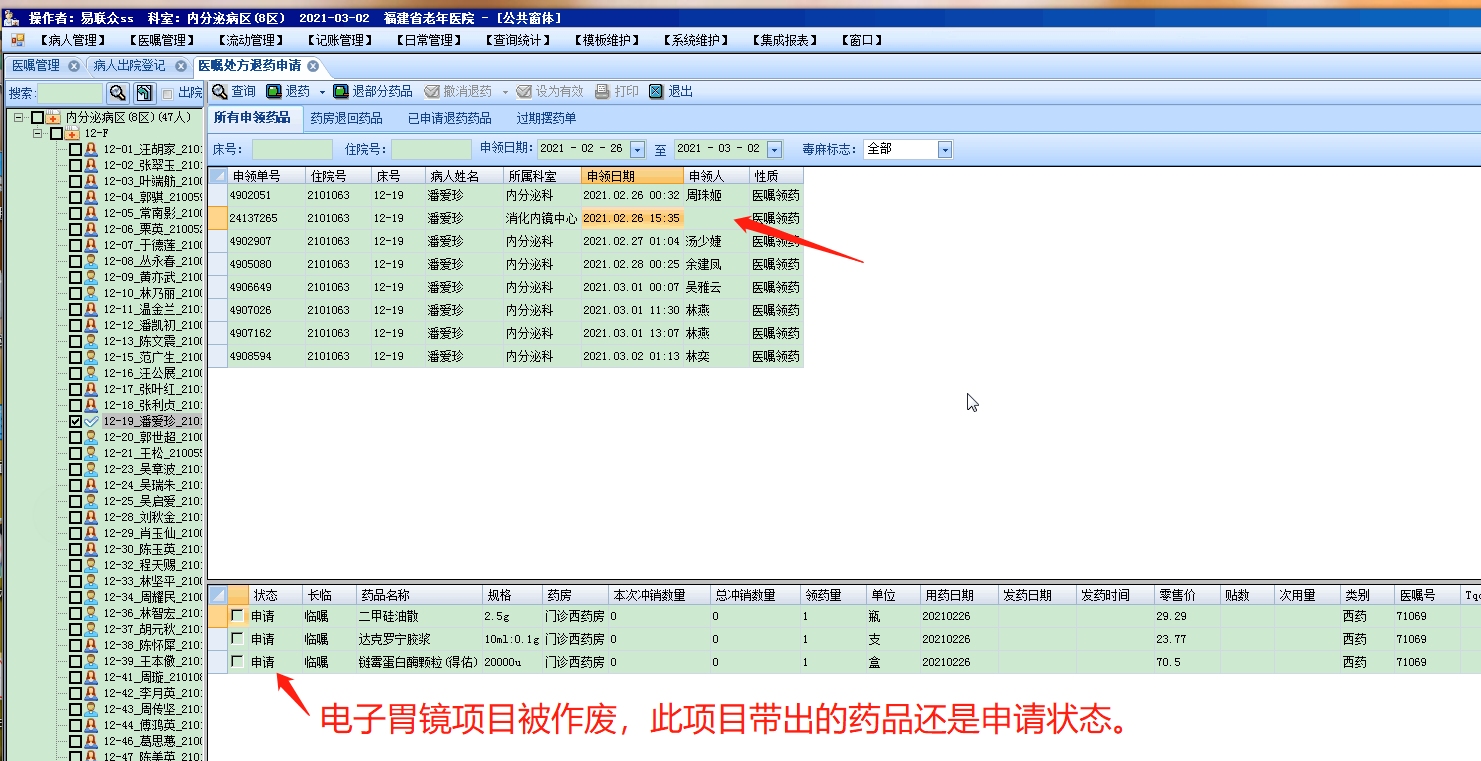Click patient icon of 12-24_吴瑞朱

pos(91,485)
